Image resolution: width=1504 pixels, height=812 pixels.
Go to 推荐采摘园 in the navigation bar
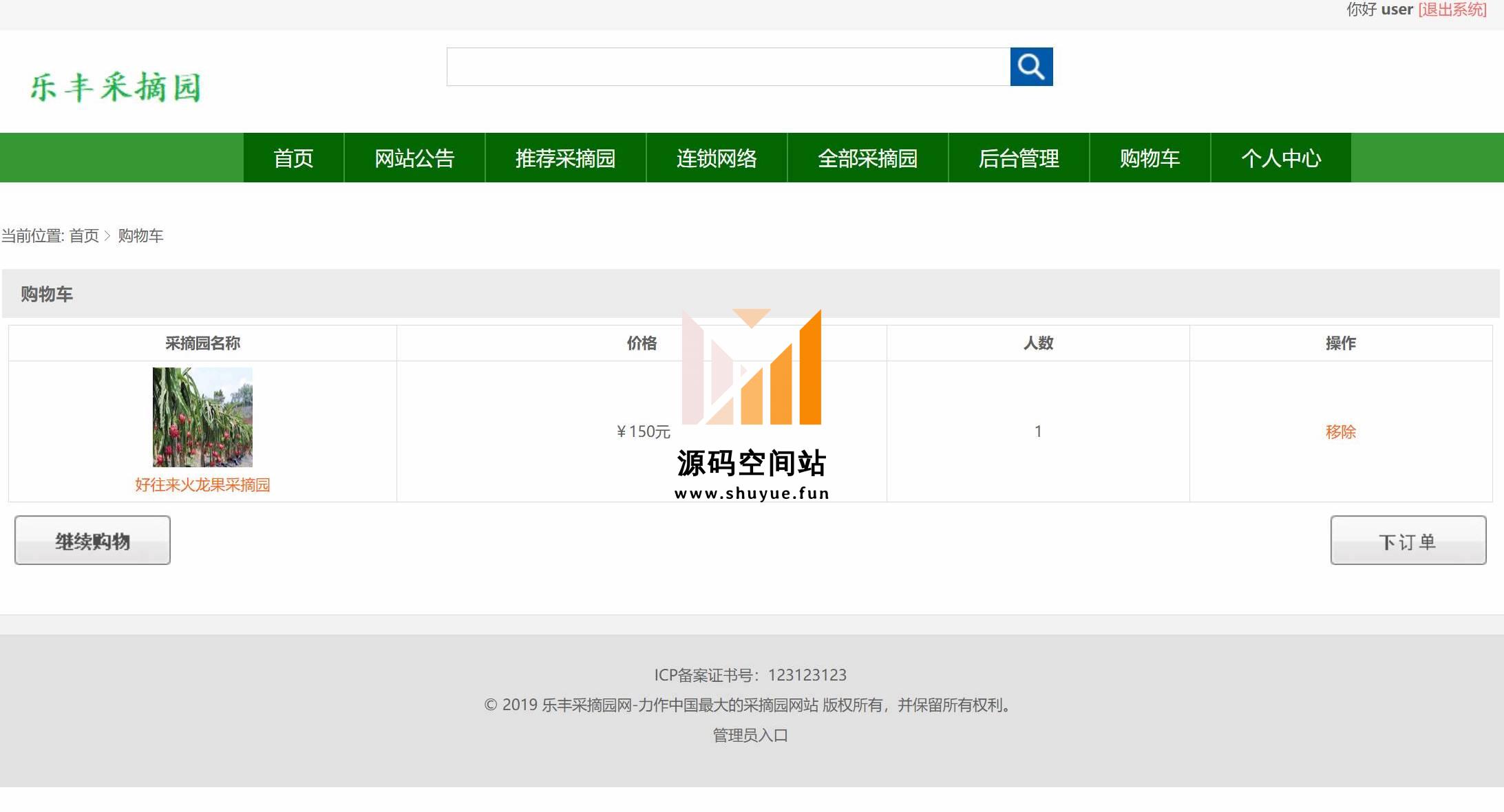(x=566, y=158)
